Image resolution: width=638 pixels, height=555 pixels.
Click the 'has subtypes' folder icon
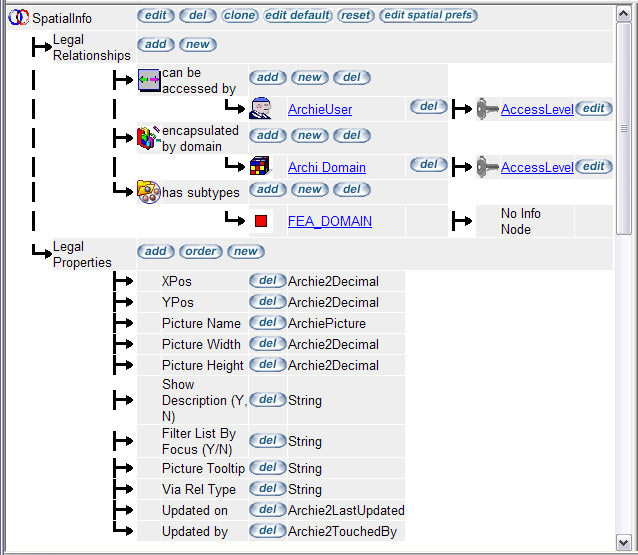(x=149, y=192)
